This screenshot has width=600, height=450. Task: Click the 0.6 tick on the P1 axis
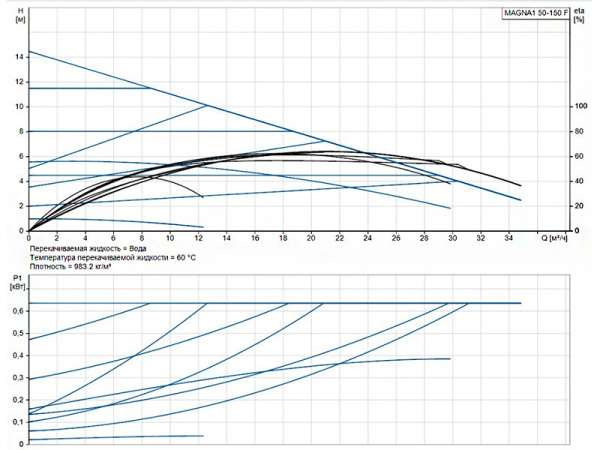point(17,310)
